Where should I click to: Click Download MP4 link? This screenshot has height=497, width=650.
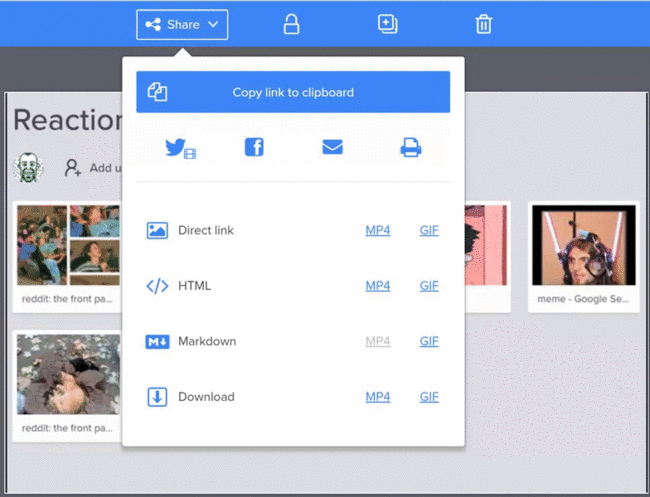pos(378,397)
